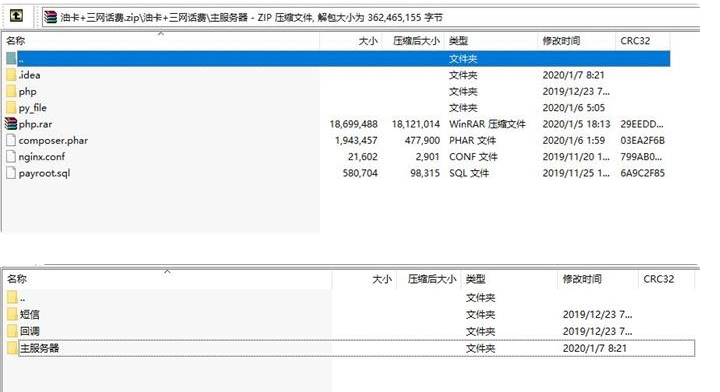Click the php.rar size value 18,699,488
720x392 pixels.
[353, 124]
